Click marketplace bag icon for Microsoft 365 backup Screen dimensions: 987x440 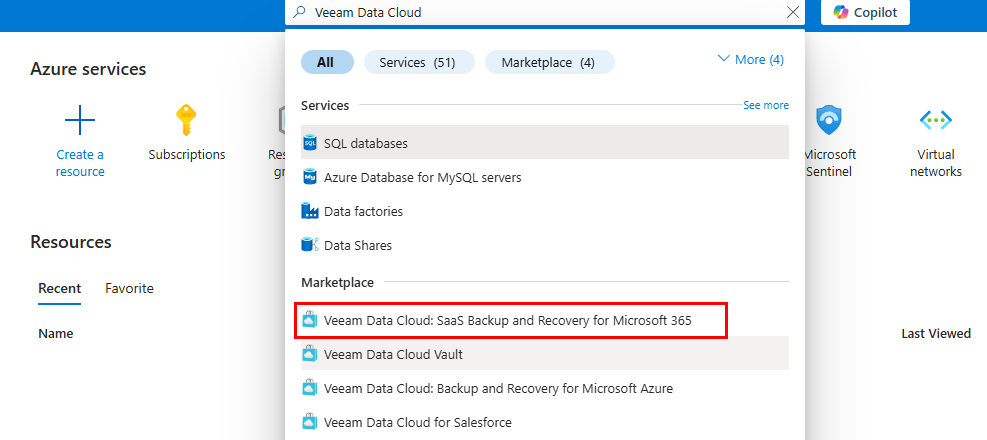click(309, 320)
